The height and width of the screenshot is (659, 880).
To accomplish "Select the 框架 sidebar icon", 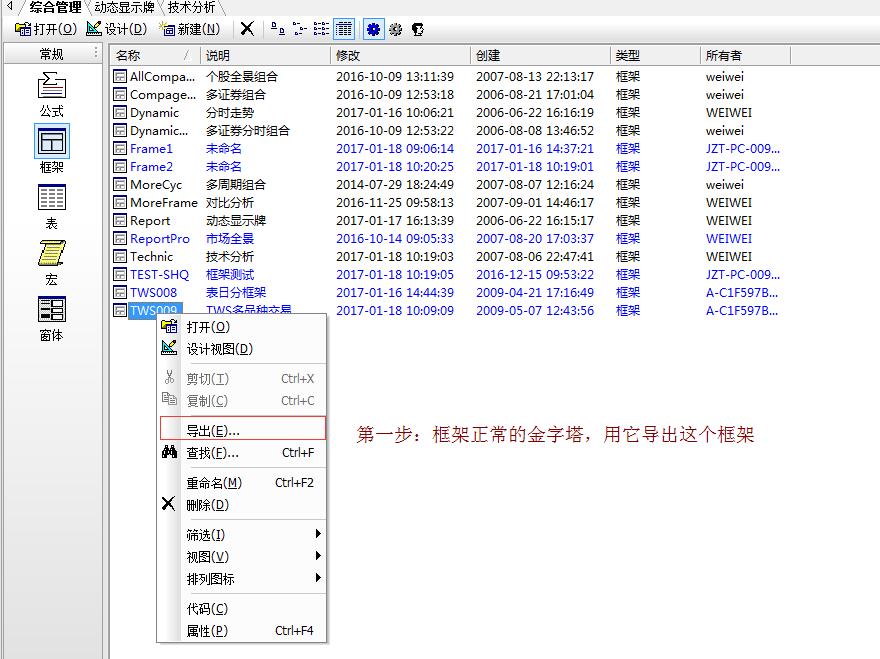I will pyautogui.click(x=52, y=149).
